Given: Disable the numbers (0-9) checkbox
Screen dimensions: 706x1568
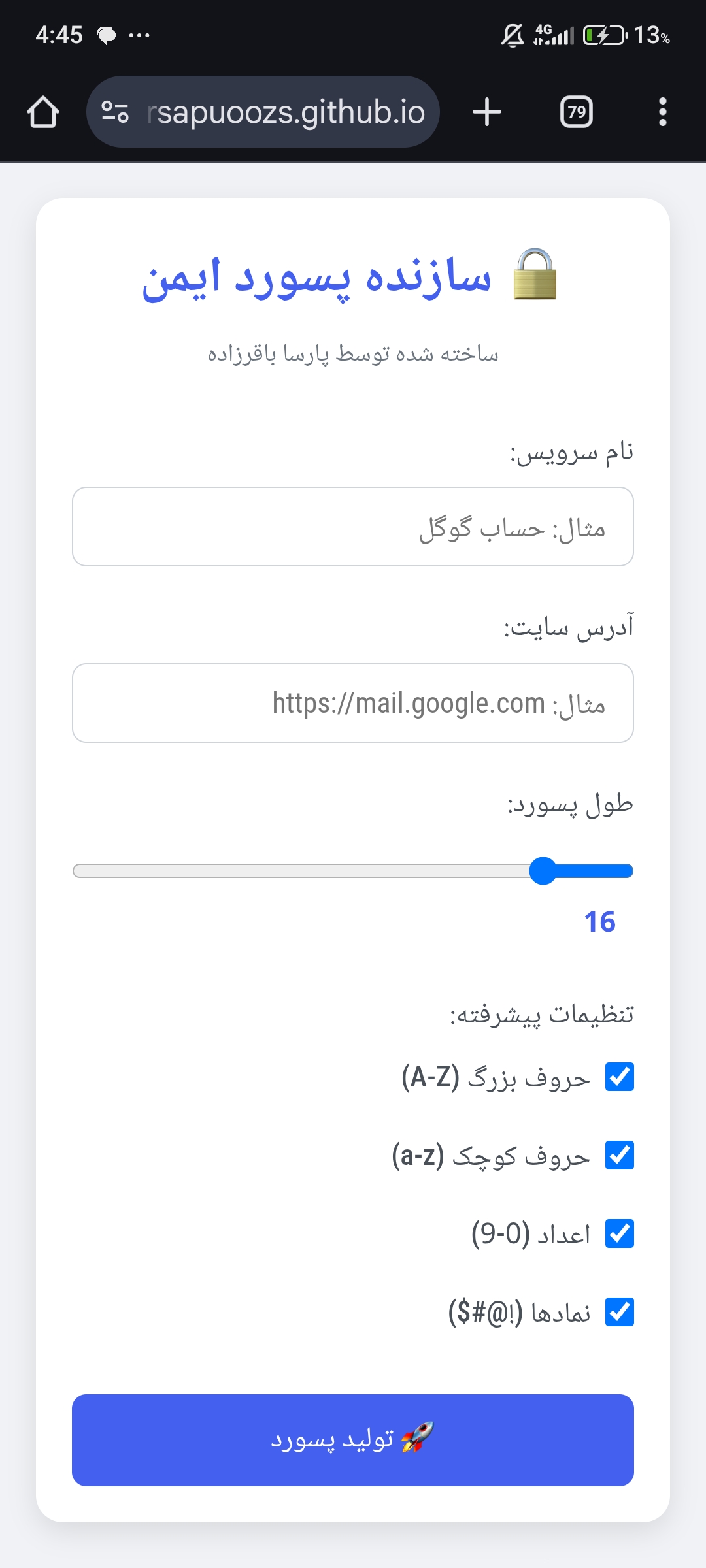Looking at the screenshot, I should pyautogui.click(x=619, y=1233).
